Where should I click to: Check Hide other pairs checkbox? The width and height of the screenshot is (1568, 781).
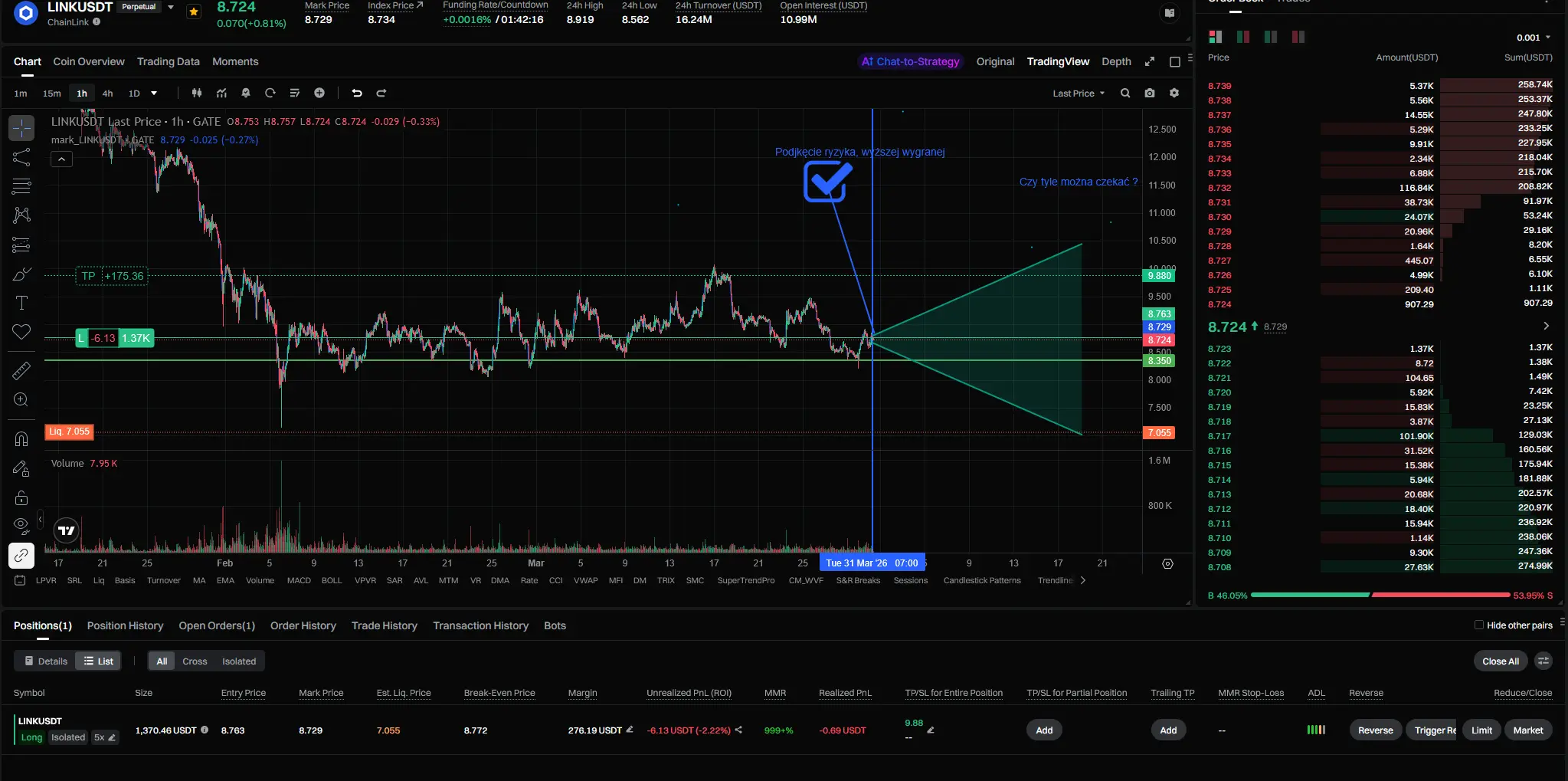pos(1479,625)
